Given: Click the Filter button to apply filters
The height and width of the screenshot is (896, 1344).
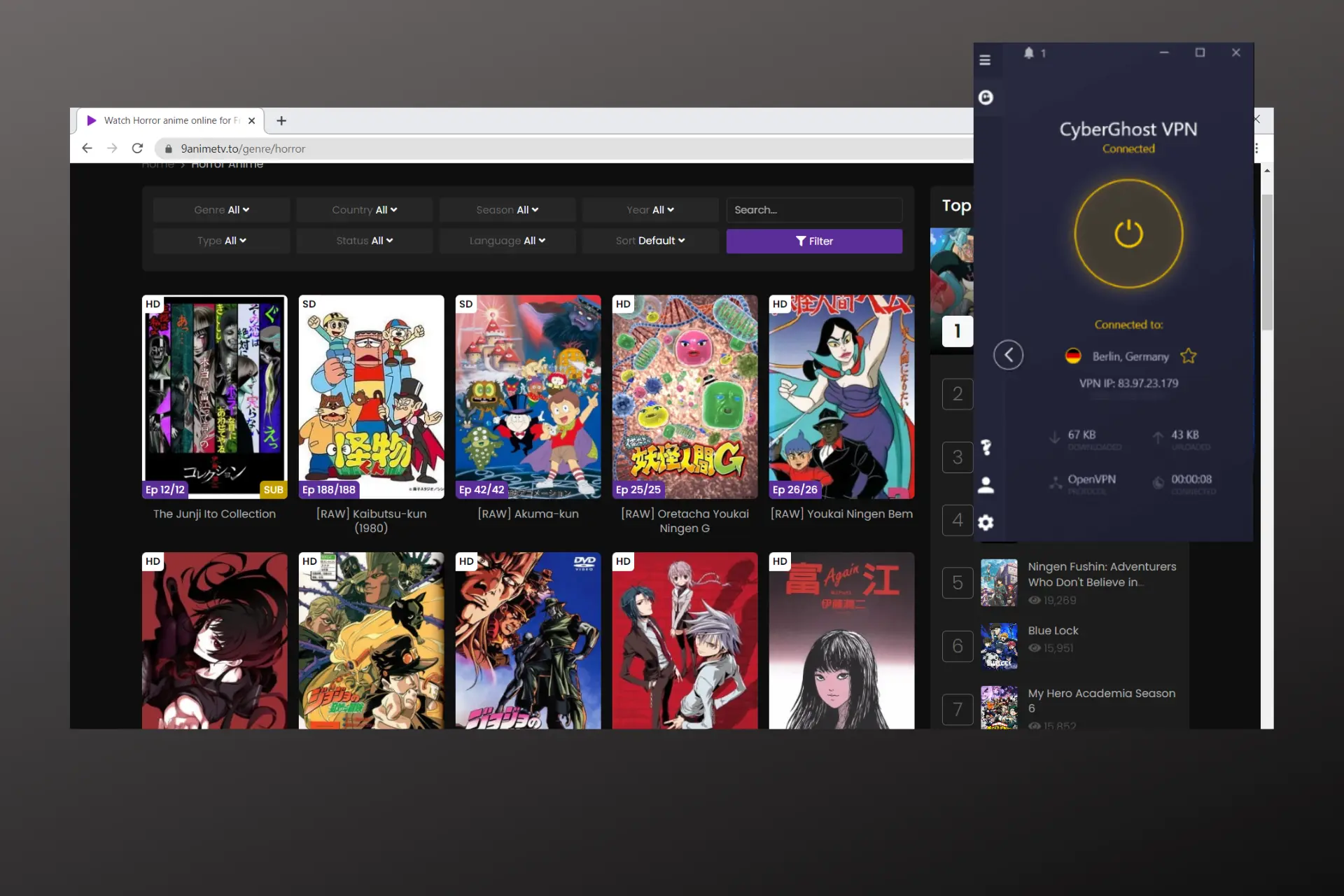Looking at the screenshot, I should 813,240.
